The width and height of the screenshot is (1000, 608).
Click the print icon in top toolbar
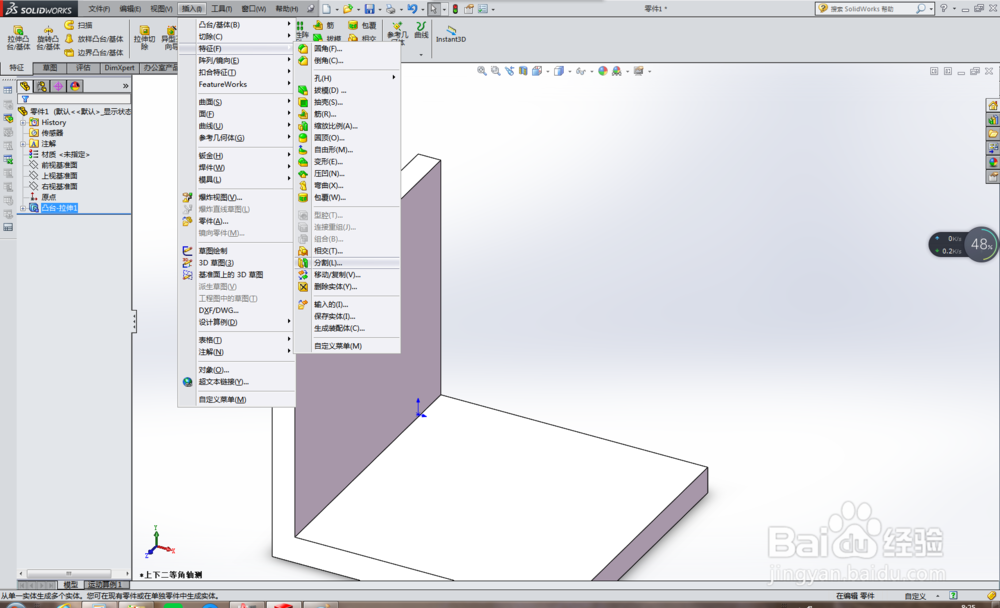tap(390, 9)
